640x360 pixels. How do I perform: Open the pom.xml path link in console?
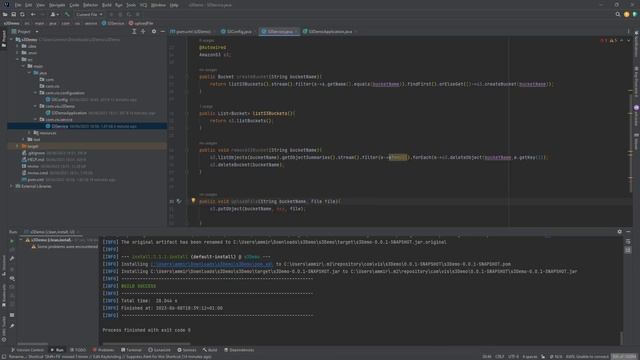[211, 264]
